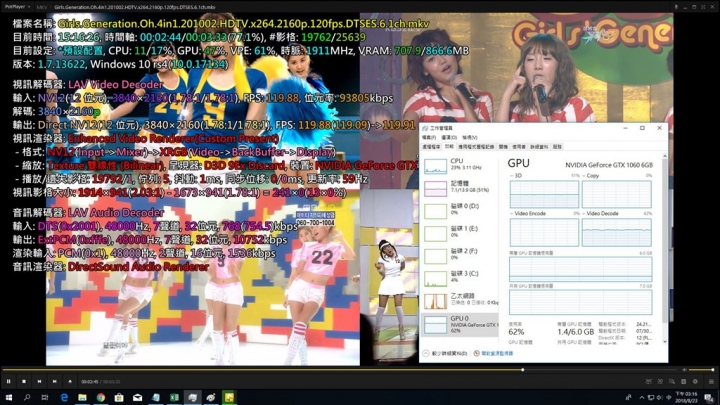Open the PotPlayer main menu dropdown

pyautogui.click(x=16, y=7)
